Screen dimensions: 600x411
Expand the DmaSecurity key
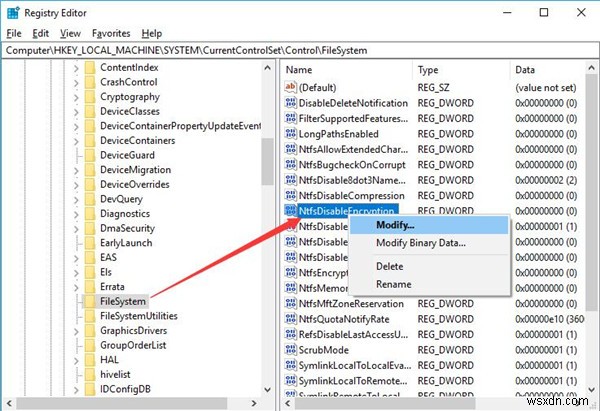click(76, 229)
